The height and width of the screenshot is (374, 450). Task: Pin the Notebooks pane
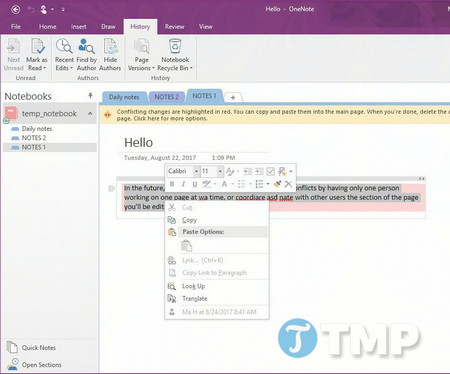coord(90,96)
